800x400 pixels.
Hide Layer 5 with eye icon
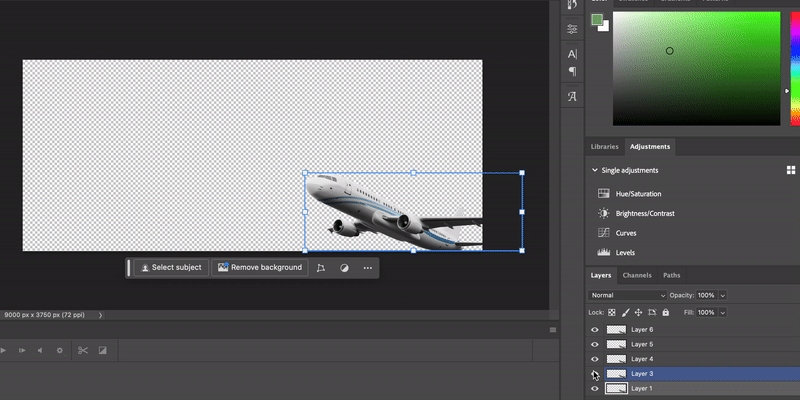(594, 344)
